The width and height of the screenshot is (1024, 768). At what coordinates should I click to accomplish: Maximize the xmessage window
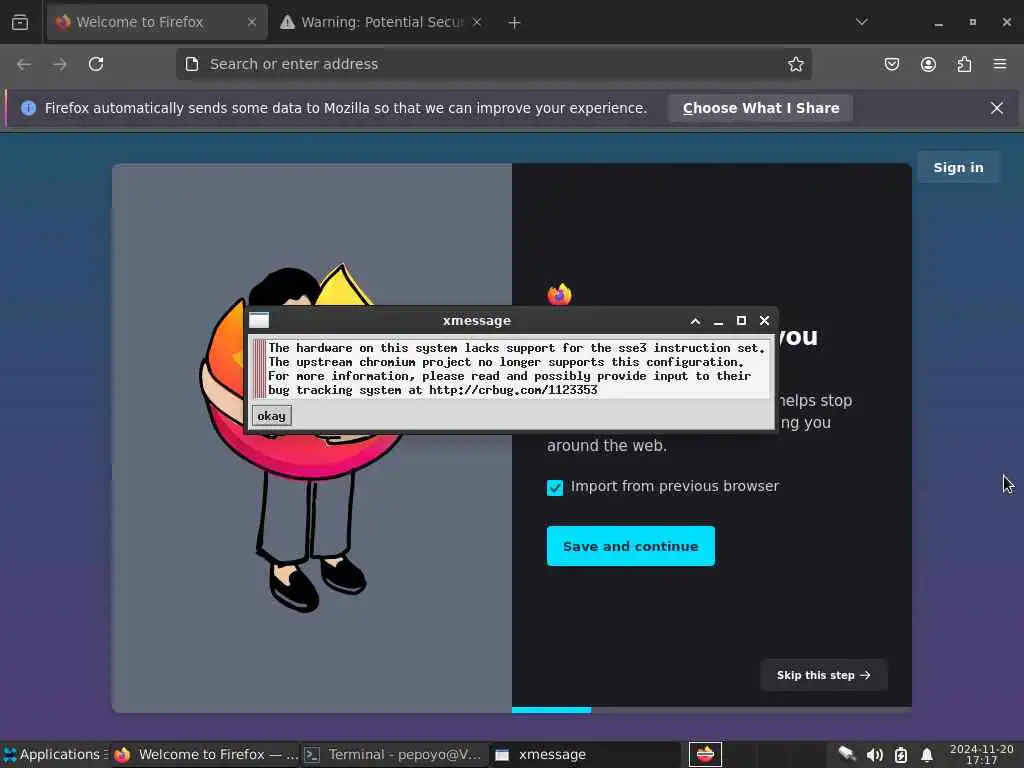pyautogui.click(x=741, y=321)
